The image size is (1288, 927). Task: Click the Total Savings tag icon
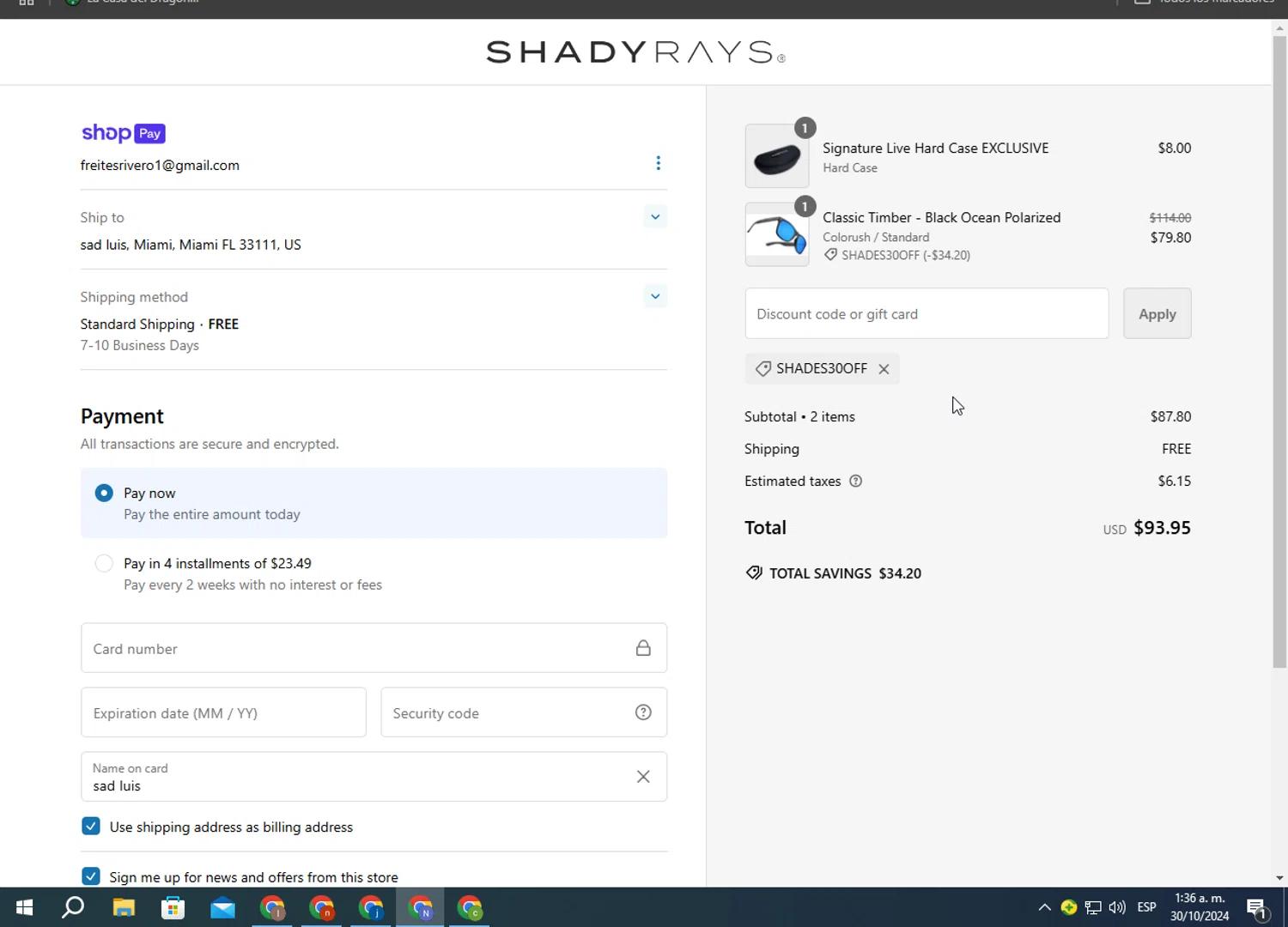coord(754,573)
